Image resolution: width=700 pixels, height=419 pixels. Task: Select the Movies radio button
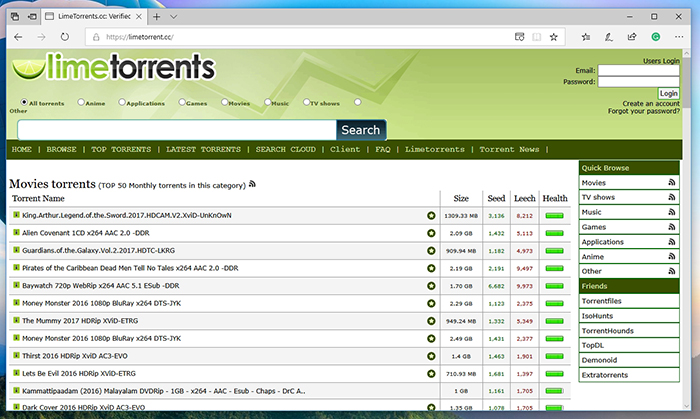[x=224, y=102]
